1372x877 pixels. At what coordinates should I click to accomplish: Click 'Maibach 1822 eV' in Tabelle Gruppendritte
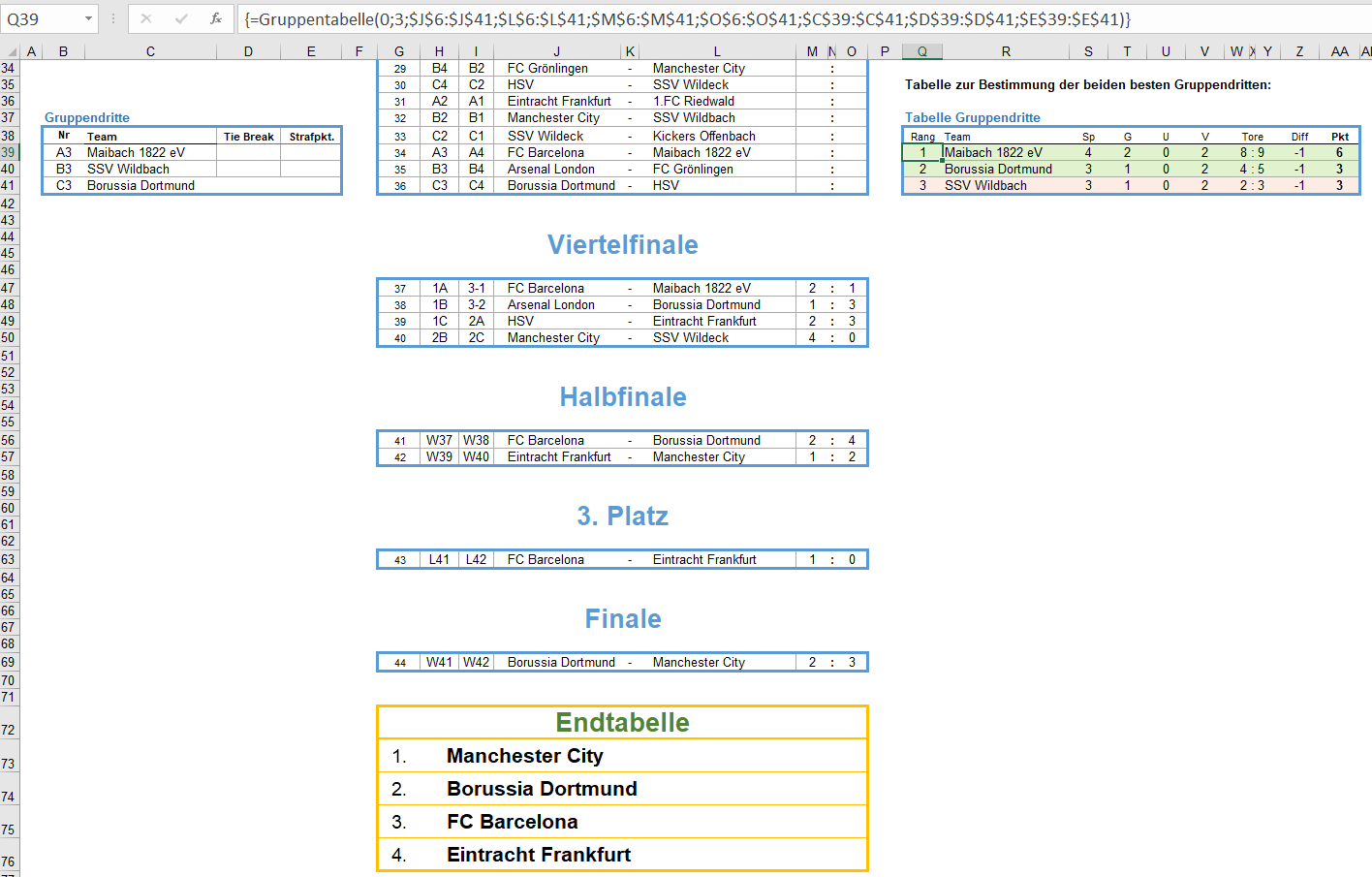point(993,152)
